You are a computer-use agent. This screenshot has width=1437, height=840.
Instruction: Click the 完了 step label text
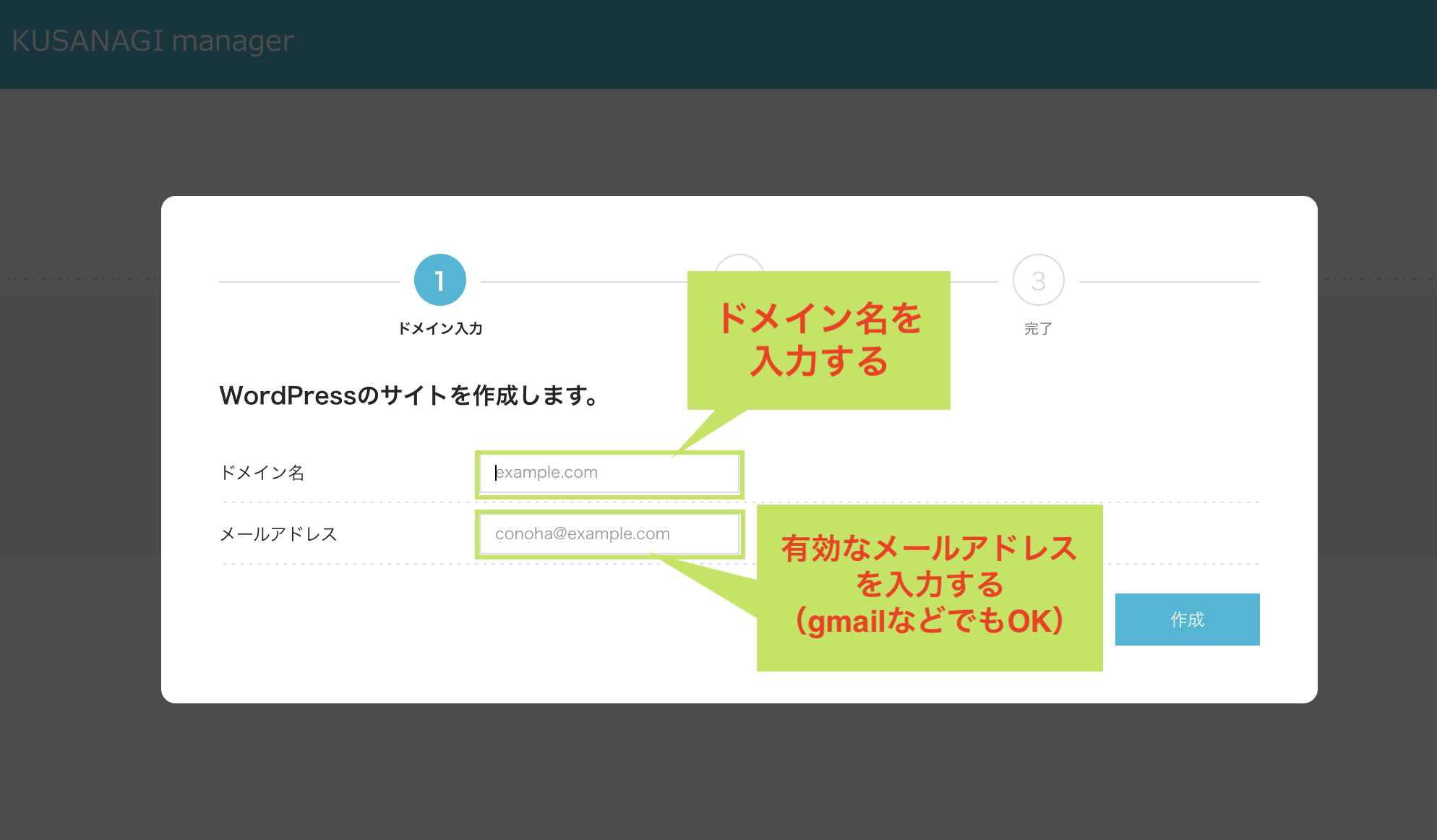click(x=1039, y=329)
